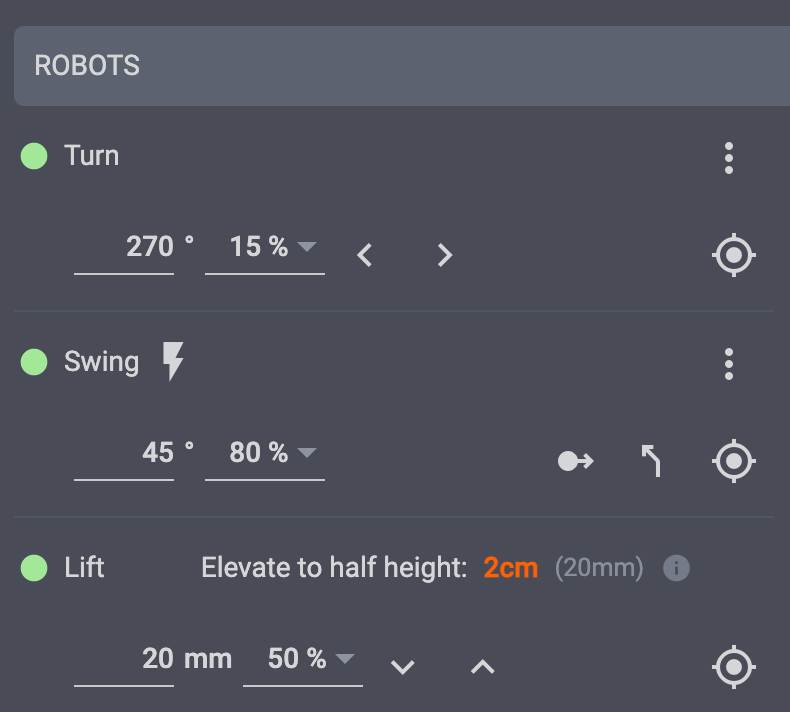Click the Swing move-forward dot arrow icon
This screenshot has height=712, width=790.
coord(575,461)
